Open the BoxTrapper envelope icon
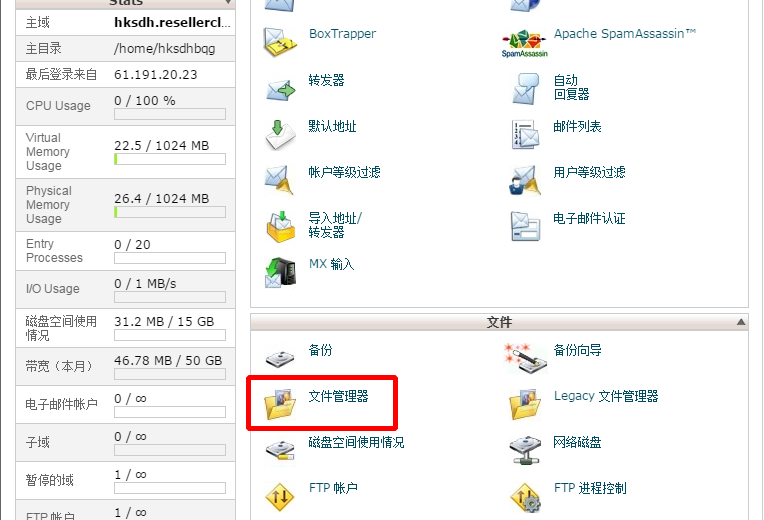This screenshot has height=520, width=764. click(x=280, y=42)
